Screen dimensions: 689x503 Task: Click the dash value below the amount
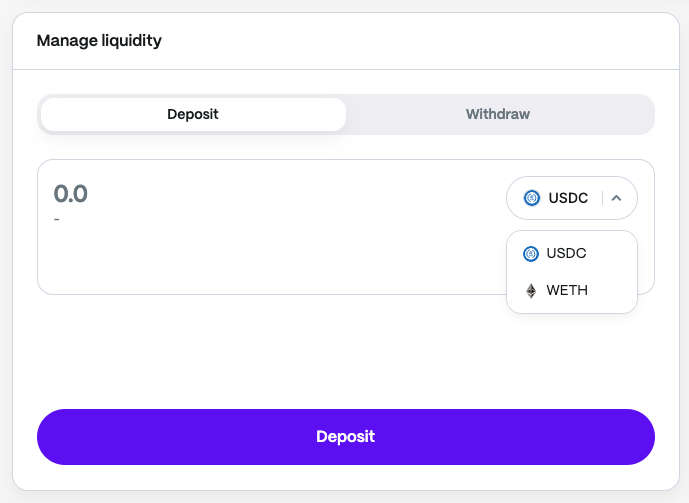pyautogui.click(x=57, y=219)
